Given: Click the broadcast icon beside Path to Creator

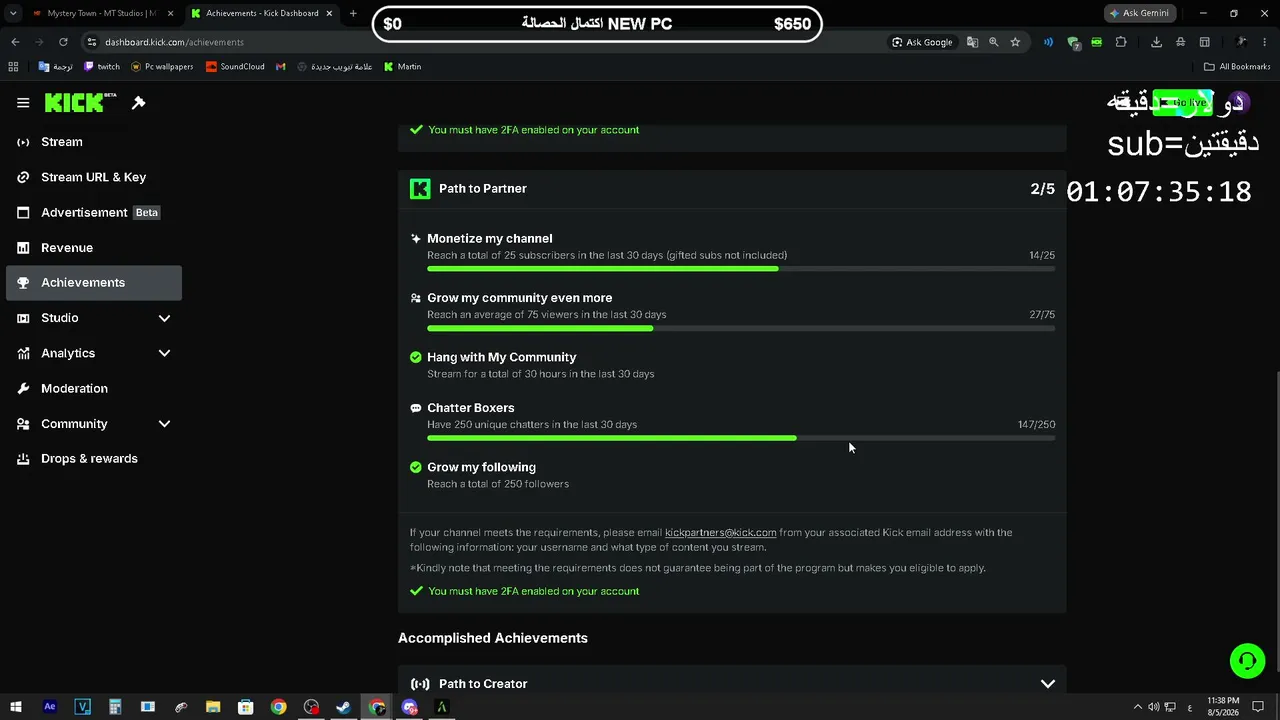Looking at the screenshot, I should coord(420,684).
